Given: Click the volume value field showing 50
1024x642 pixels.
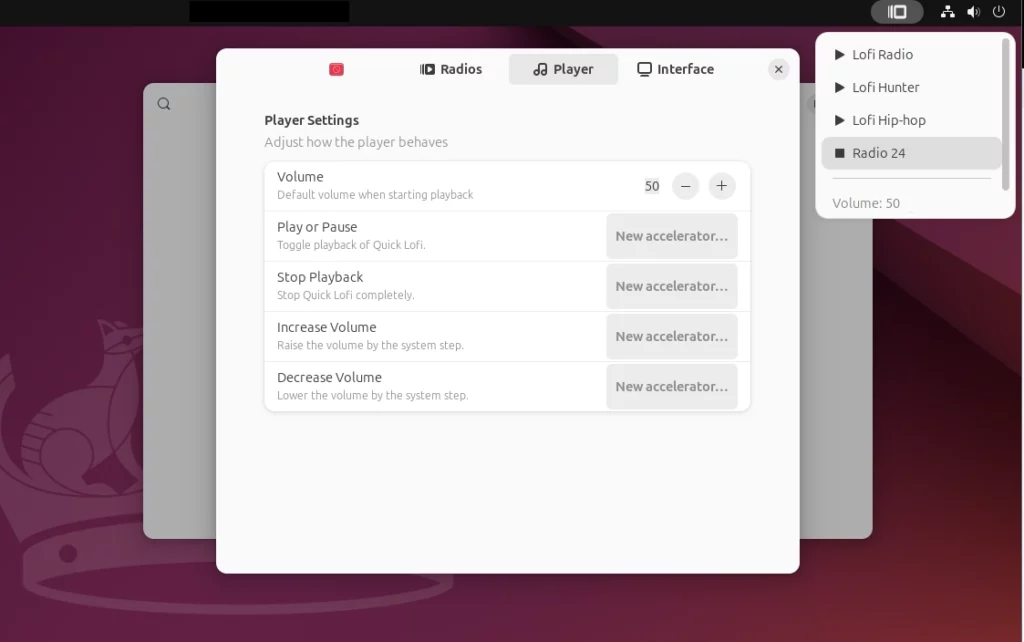Looking at the screenshot, I should click(x=652, y=186).
